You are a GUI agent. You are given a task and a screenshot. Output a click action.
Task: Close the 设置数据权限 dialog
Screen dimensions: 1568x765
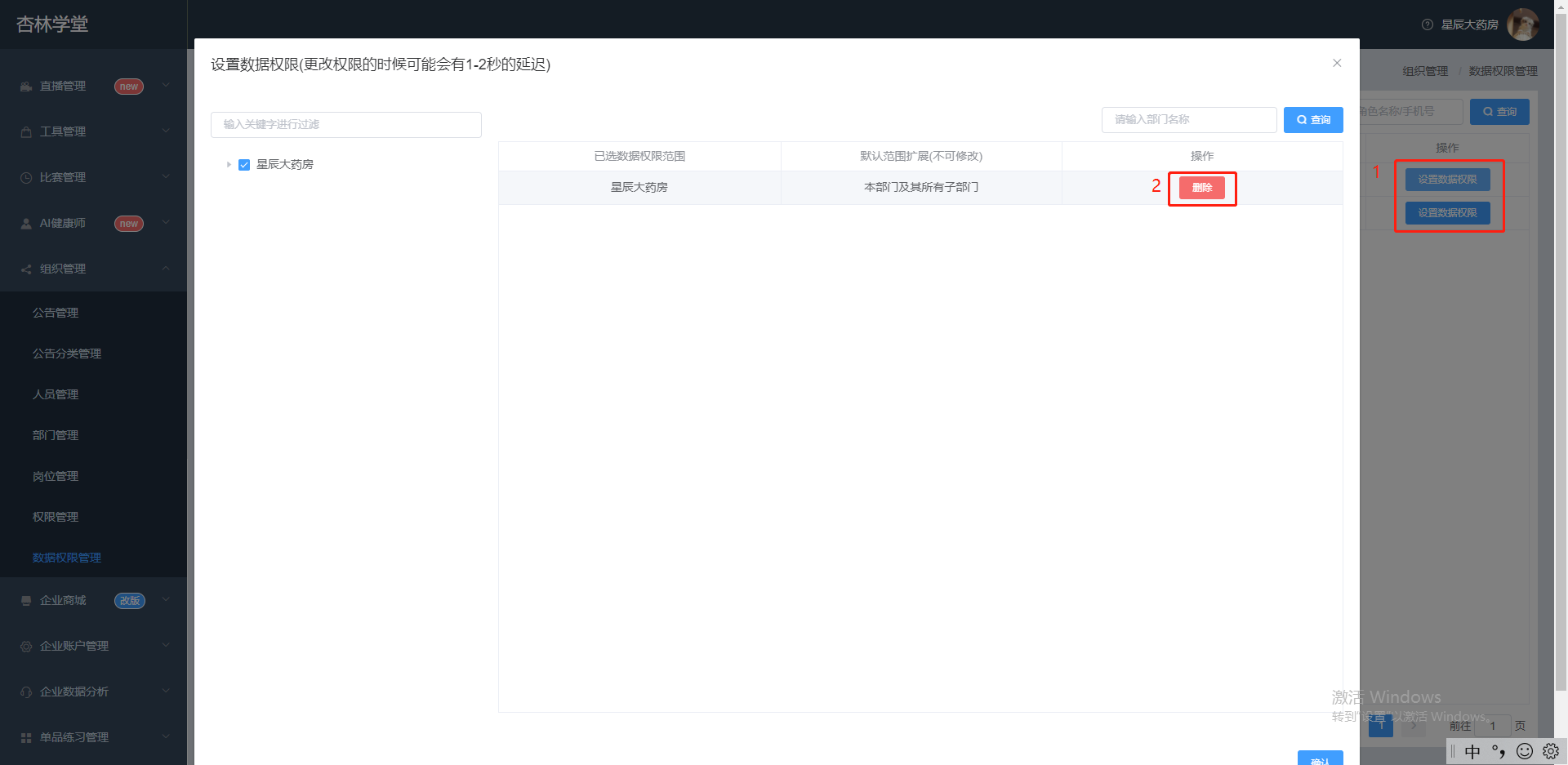[1337, 63]
